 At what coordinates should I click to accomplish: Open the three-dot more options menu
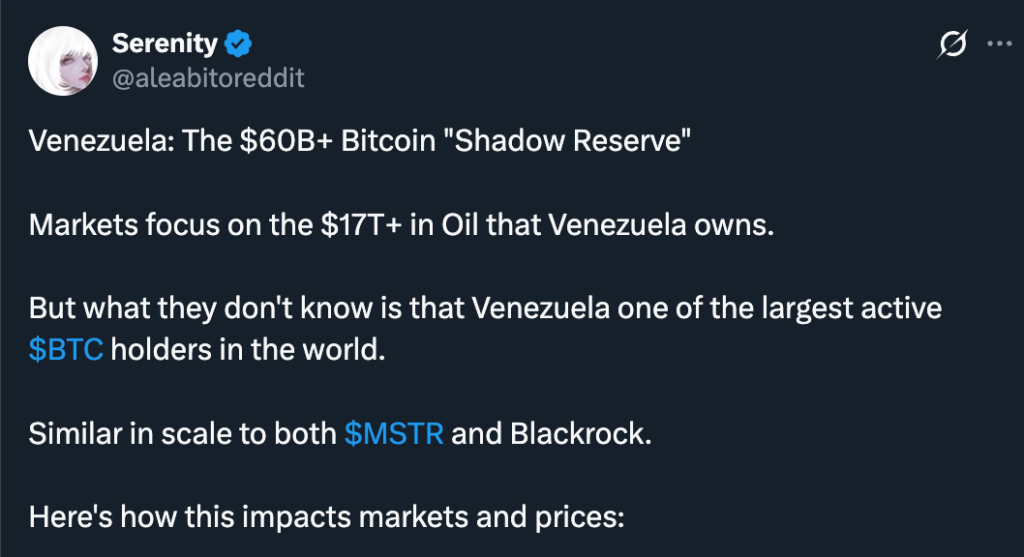click(x=999, y=44)
